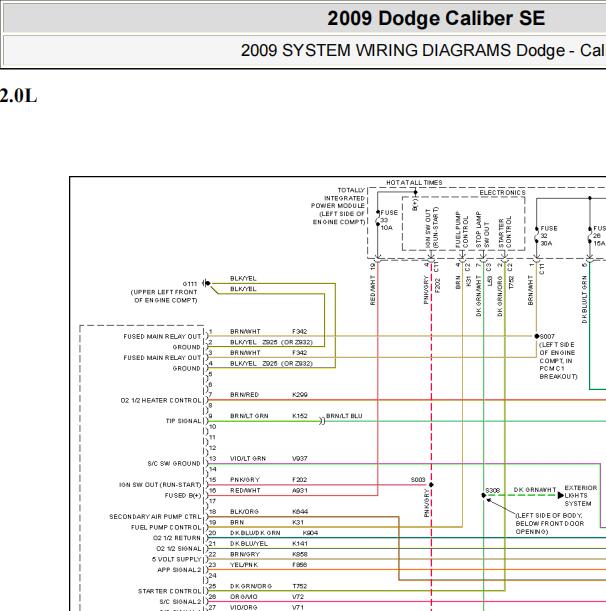Click circuit code 'K858'

[x=300, y=554]
